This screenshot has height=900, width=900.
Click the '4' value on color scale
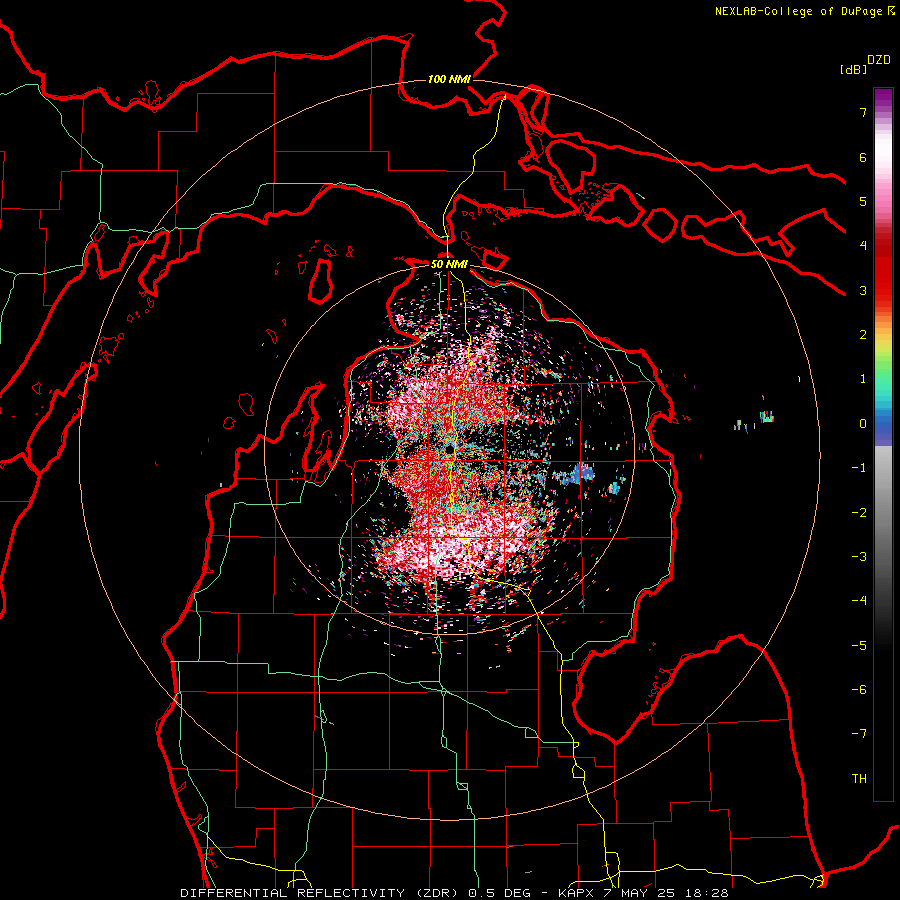tap(863, 246)
